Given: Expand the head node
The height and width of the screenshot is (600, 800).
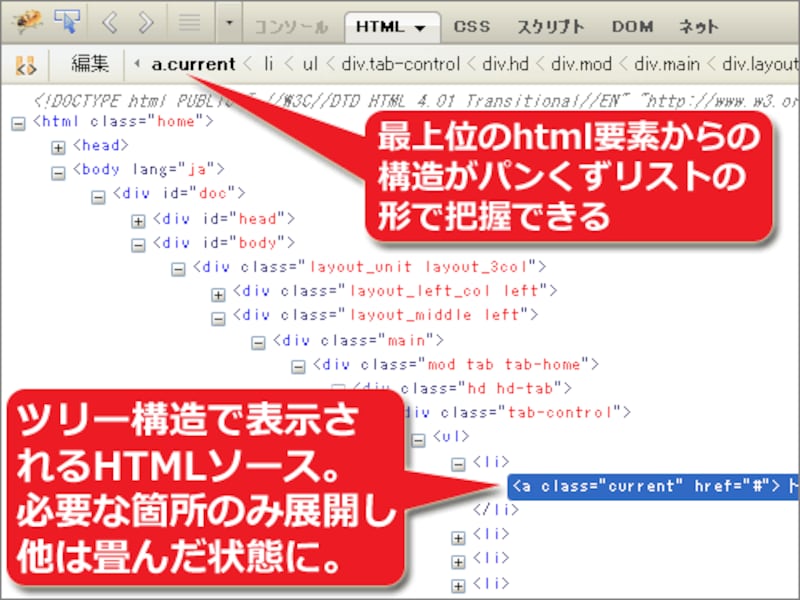Looking at the screenshot, I should coord(58,147).
